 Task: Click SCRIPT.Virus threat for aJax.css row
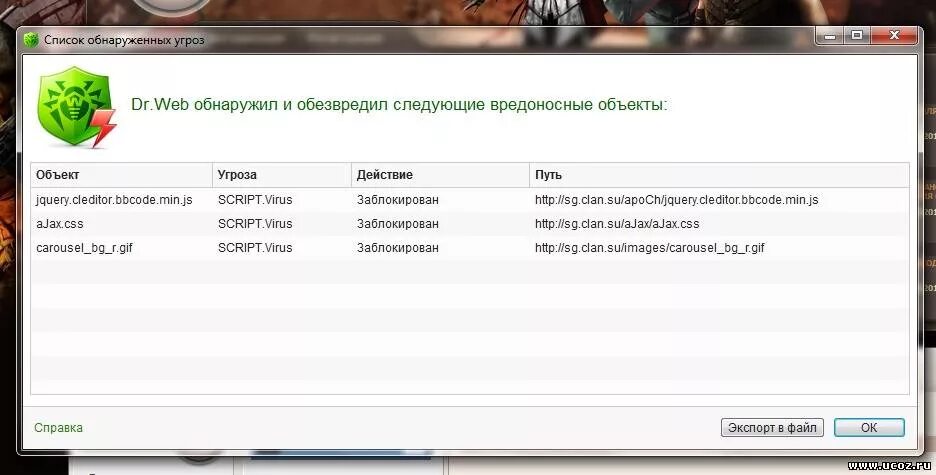click(255, 224)
